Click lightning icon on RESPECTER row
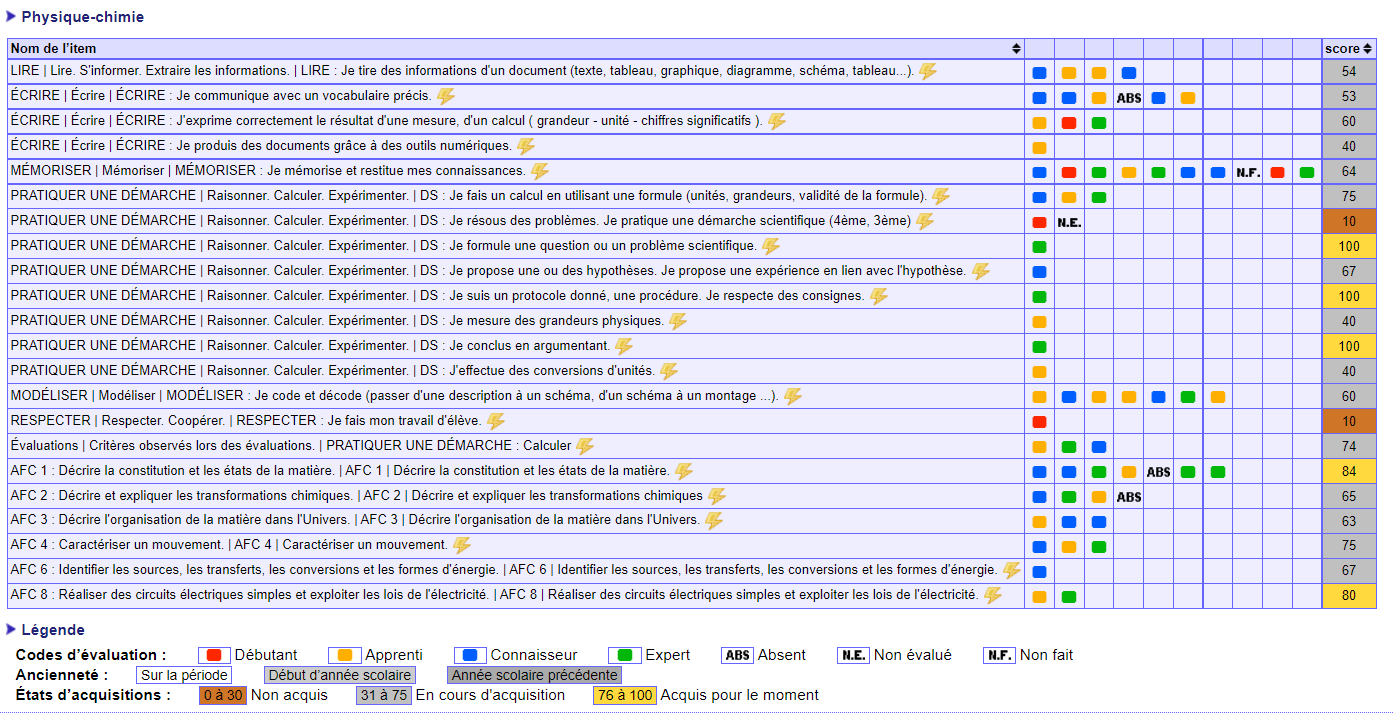 point(496,421)
